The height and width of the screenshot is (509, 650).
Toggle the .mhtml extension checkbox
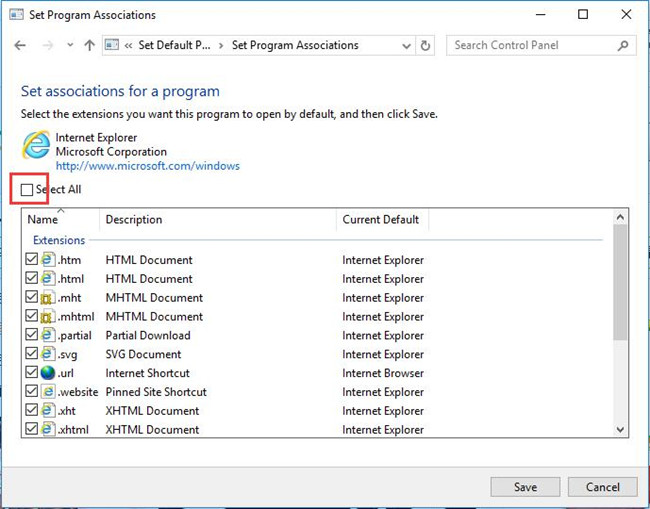click(32, 315)
